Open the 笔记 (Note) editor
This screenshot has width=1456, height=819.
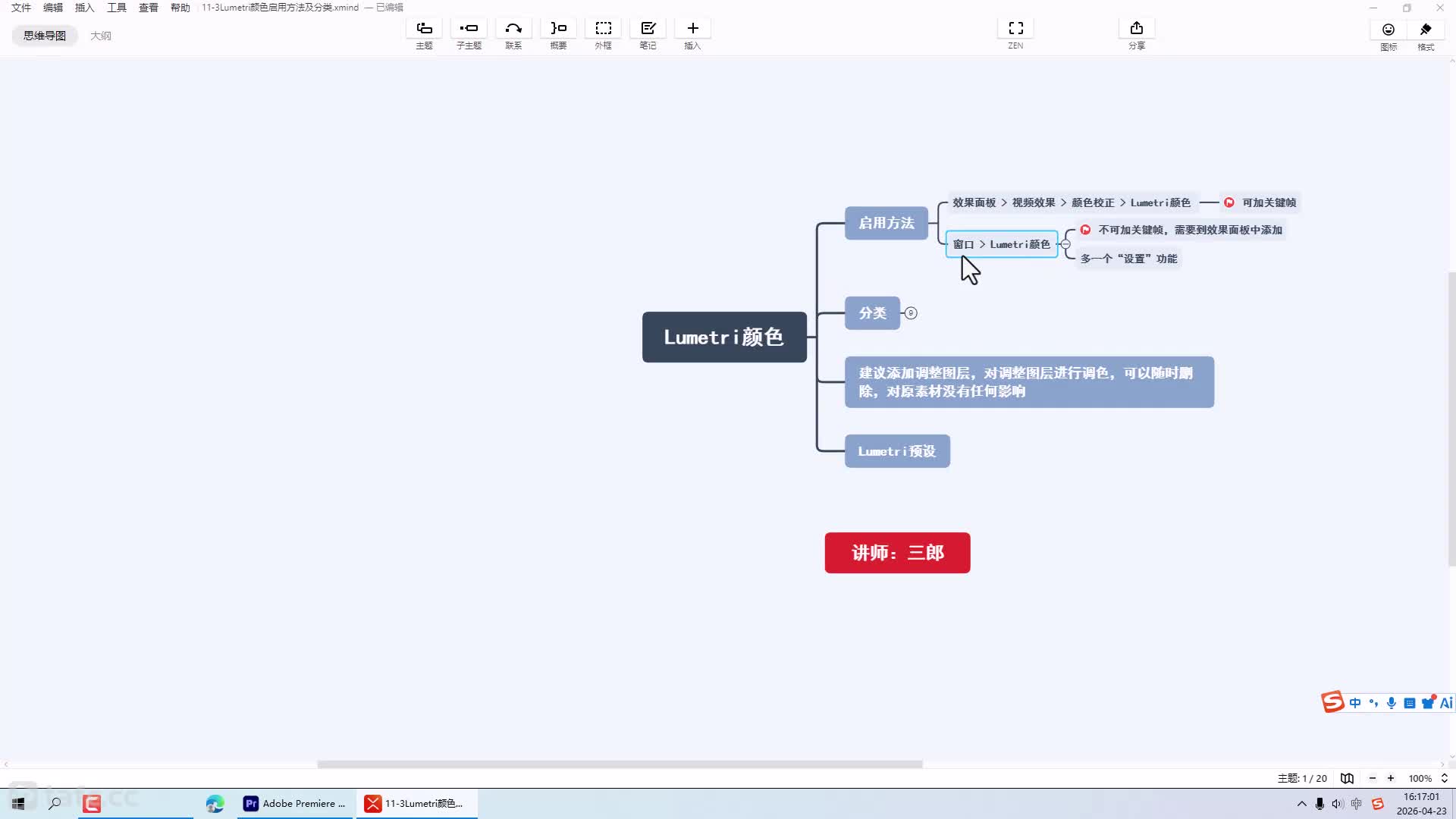click(x=648, y=29)
